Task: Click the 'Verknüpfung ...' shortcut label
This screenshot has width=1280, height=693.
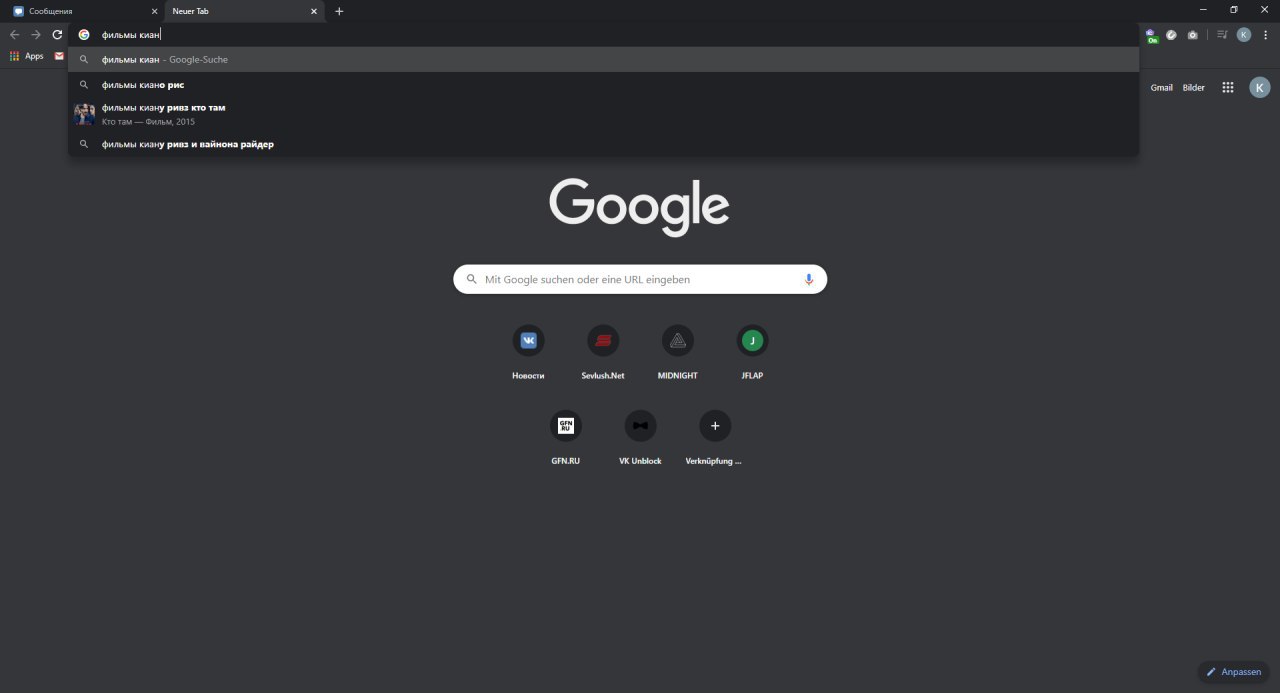Action: [714, 461]
